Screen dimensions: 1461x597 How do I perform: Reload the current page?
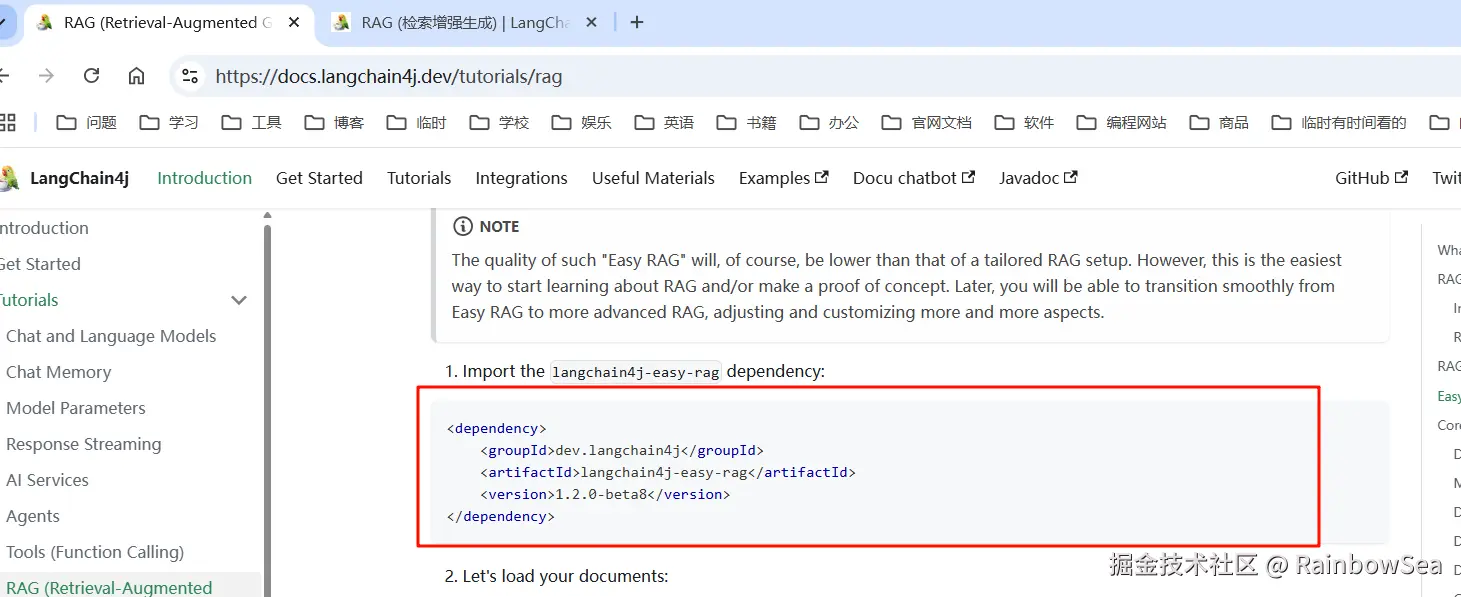91,76
